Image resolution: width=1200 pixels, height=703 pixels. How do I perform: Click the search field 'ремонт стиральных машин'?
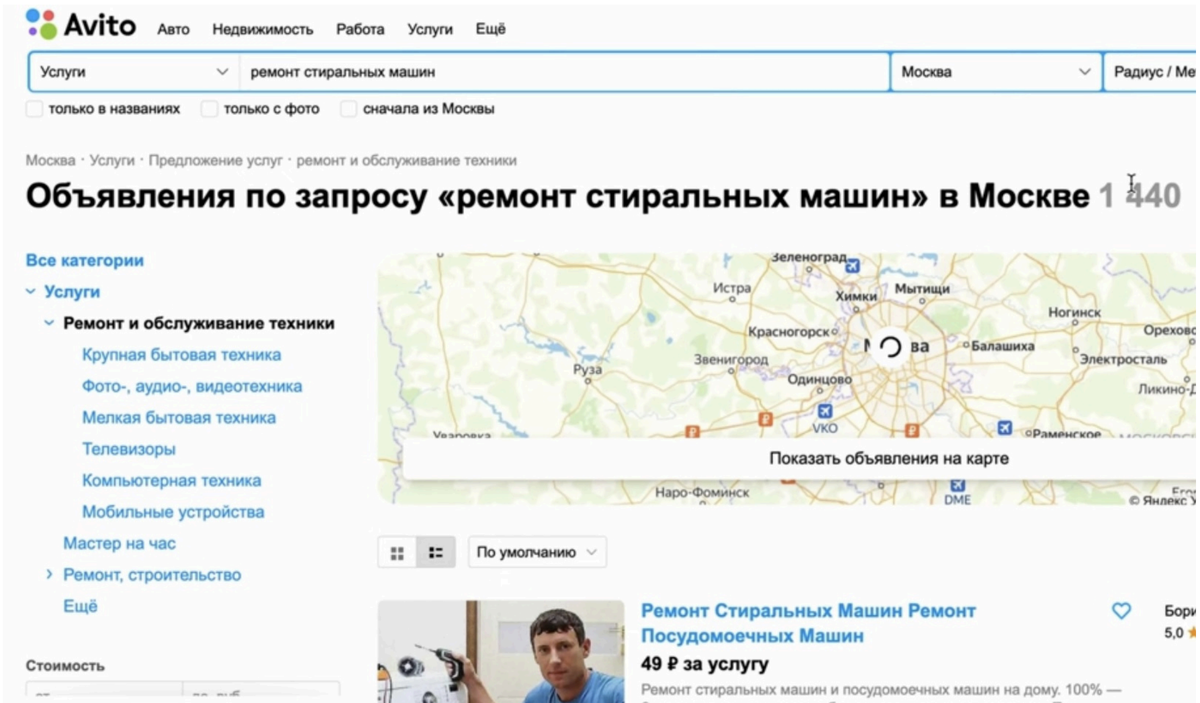(564, 72)
